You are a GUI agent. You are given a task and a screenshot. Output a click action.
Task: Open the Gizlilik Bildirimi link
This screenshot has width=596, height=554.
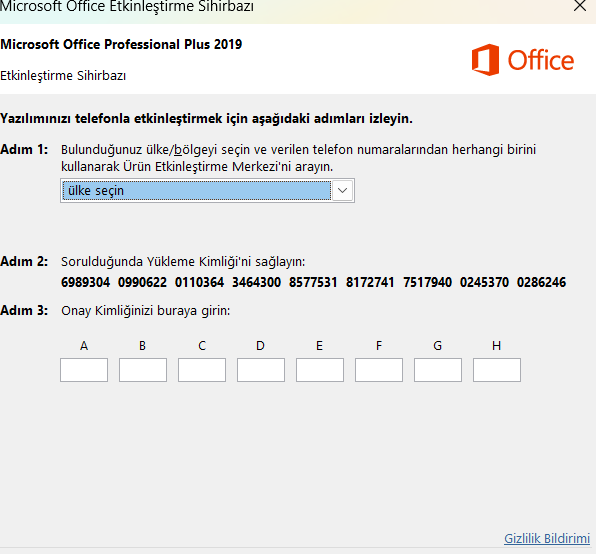[x=547, y=538]
